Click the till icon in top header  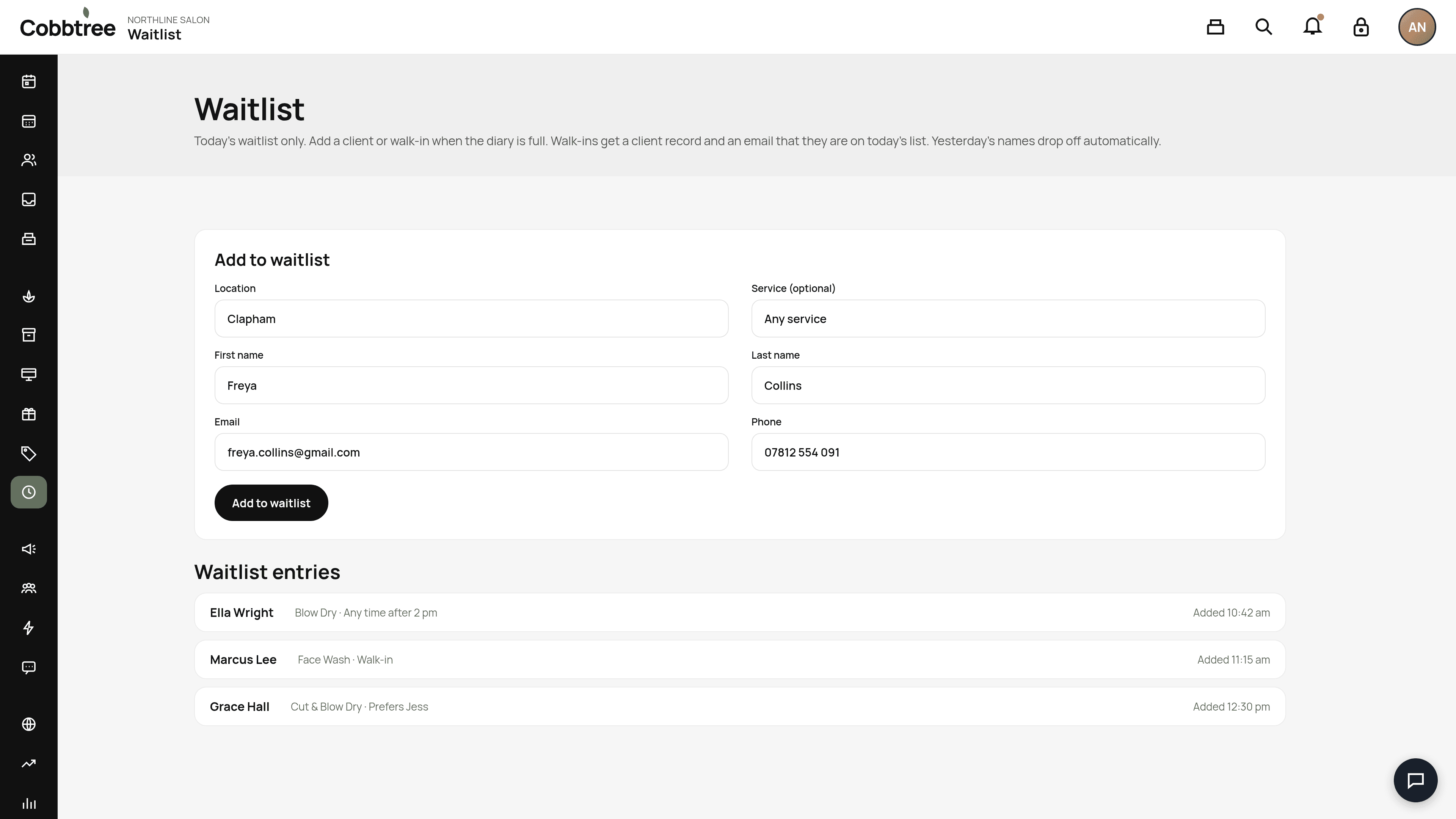coord(1215,27)
